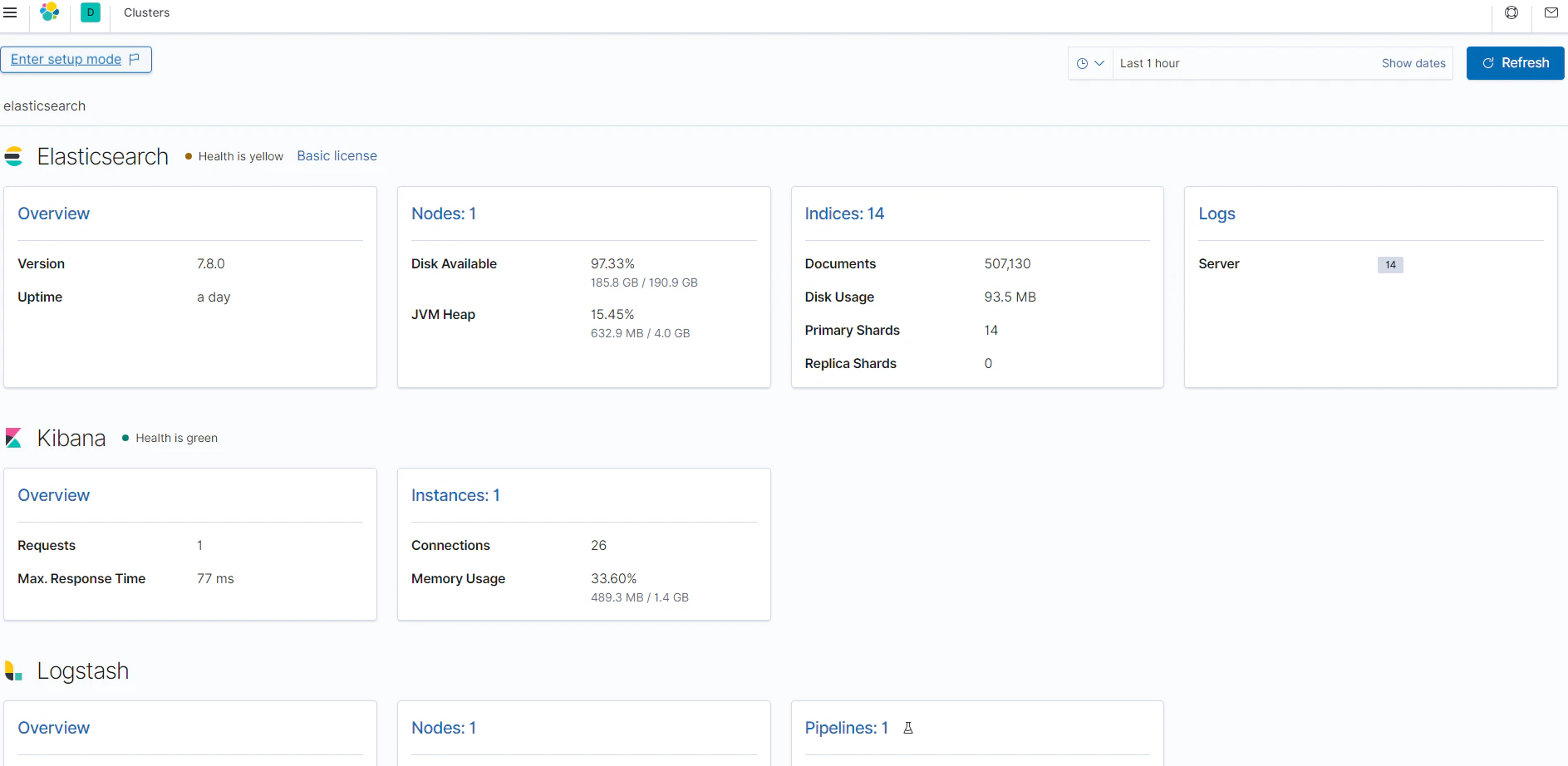This screenshot has width=1568, height=766.
Task: Open Kibana Instances: 1 link
Action: [x=455, y=495]
